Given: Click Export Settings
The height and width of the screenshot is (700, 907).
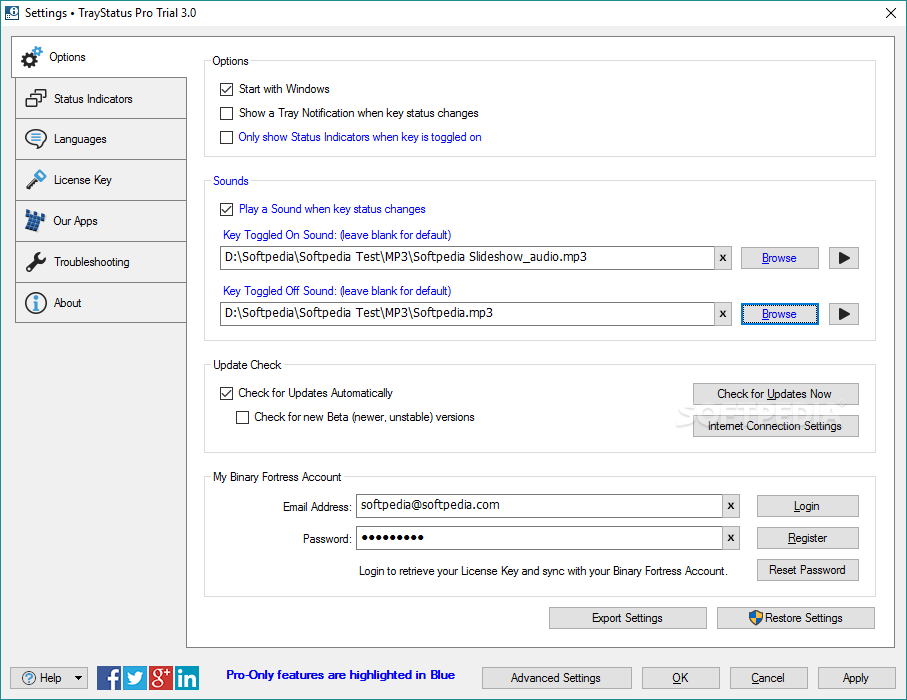Looking at the screenshot, I should tap(627, 618).
